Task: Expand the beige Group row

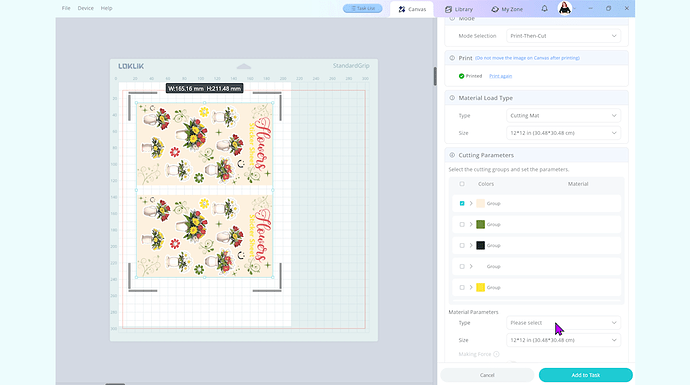Action: (471, 203)
